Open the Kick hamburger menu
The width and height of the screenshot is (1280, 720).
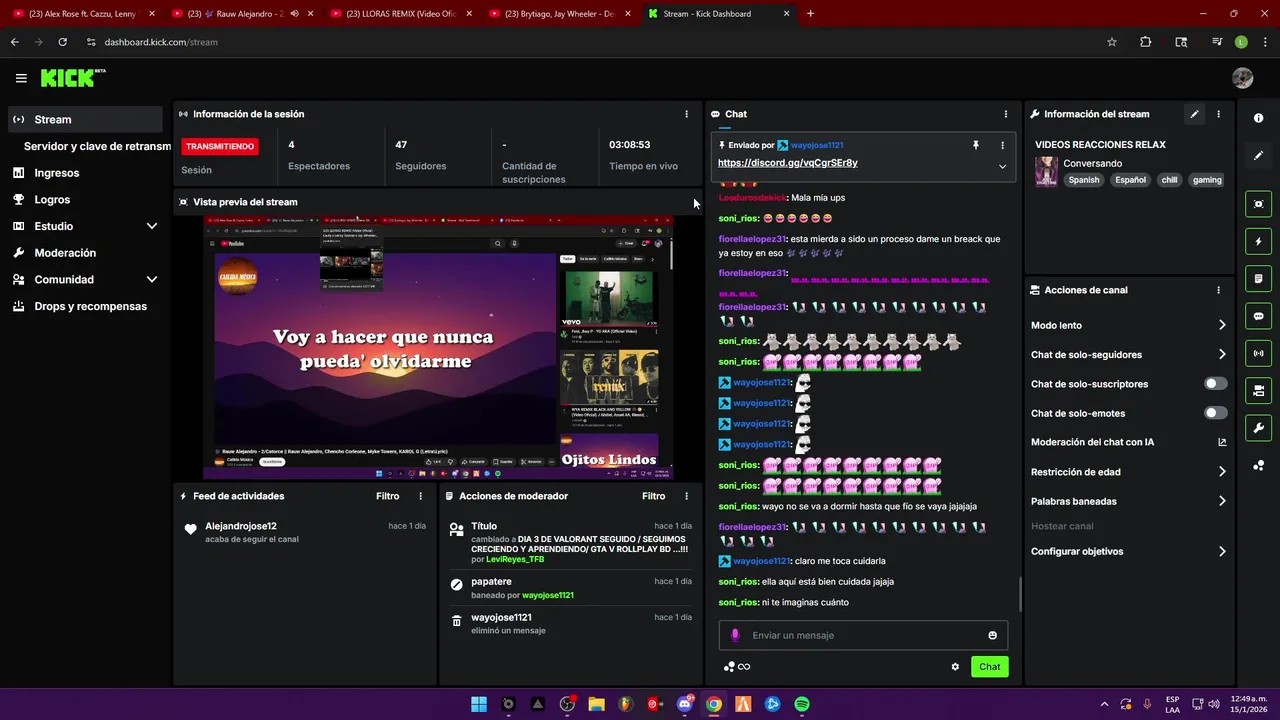pyautogui.click(x=21, y=78)
